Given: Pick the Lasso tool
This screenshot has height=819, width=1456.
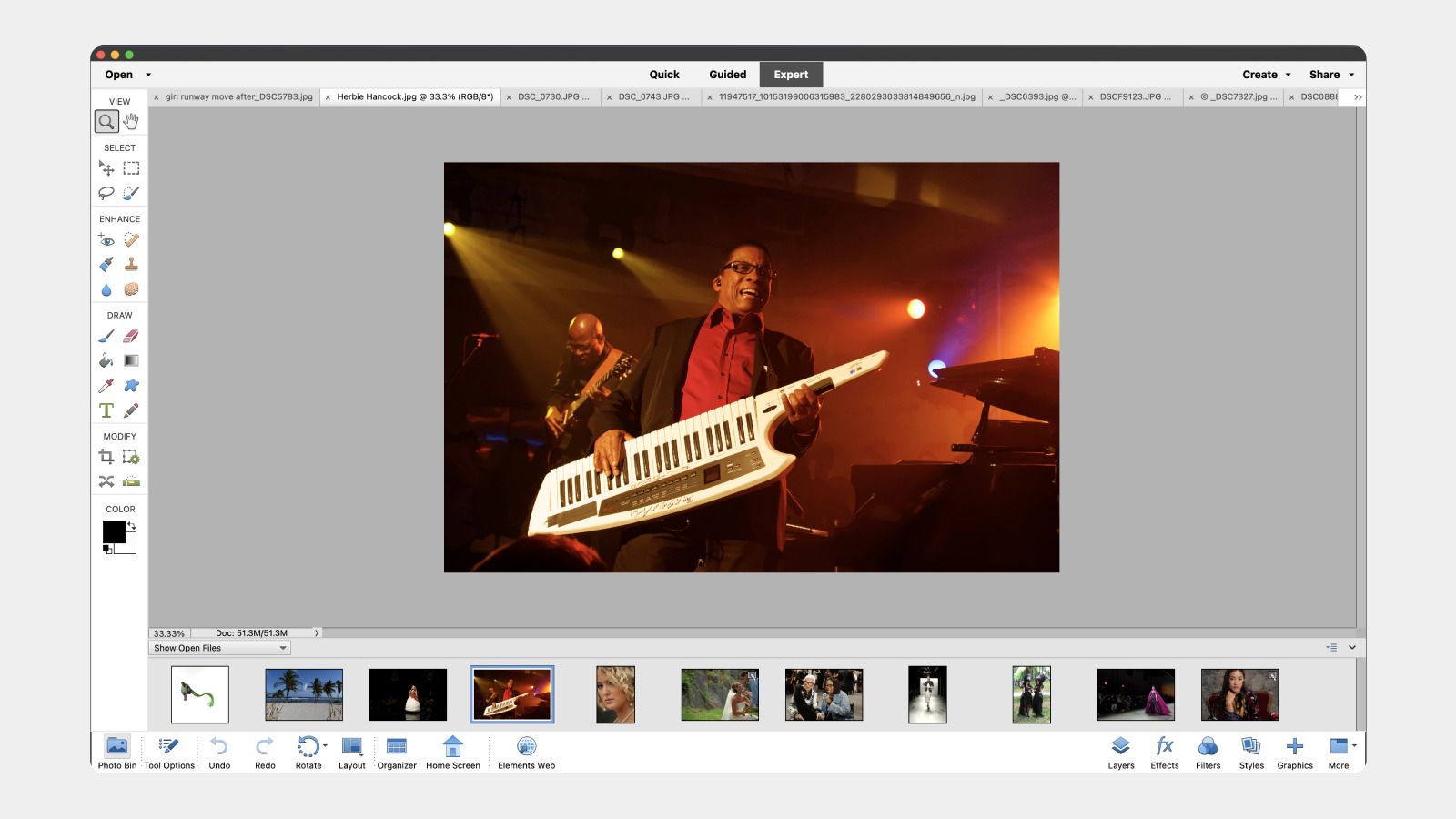Looking at the screenshot, I should 106,193.
